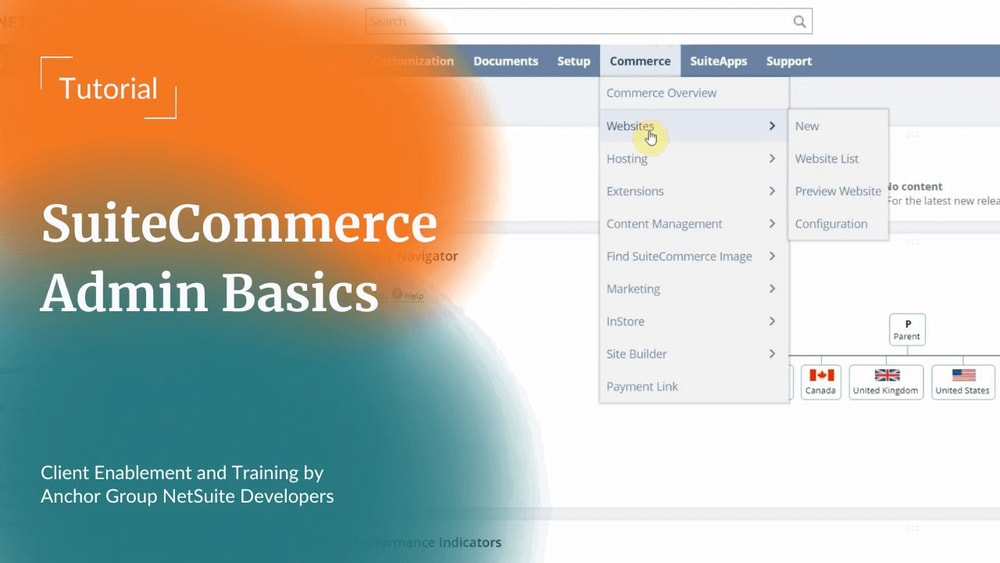Select the Site Builder menu entry

[x=694, y=354]
